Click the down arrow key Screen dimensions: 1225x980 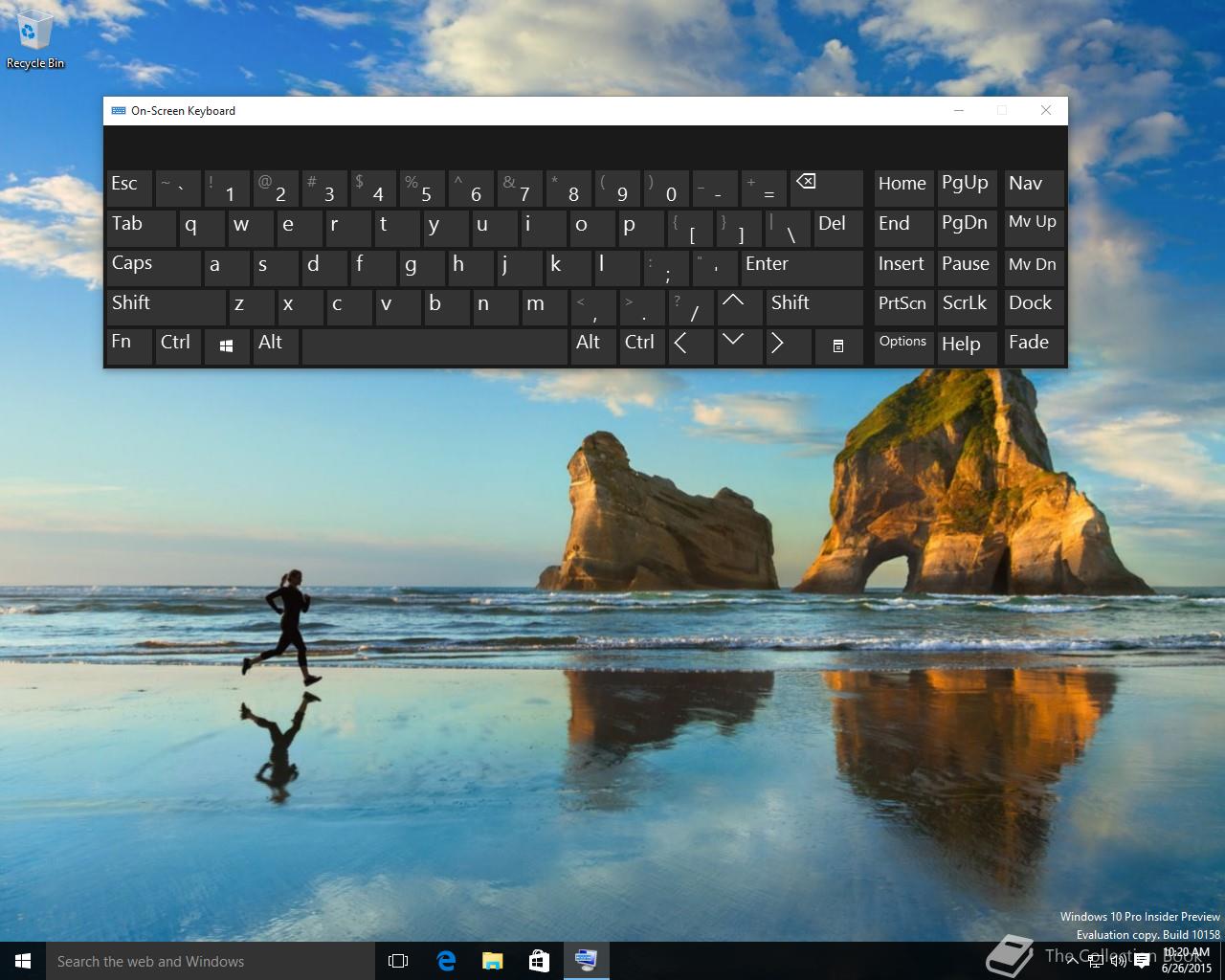point(739,346)
